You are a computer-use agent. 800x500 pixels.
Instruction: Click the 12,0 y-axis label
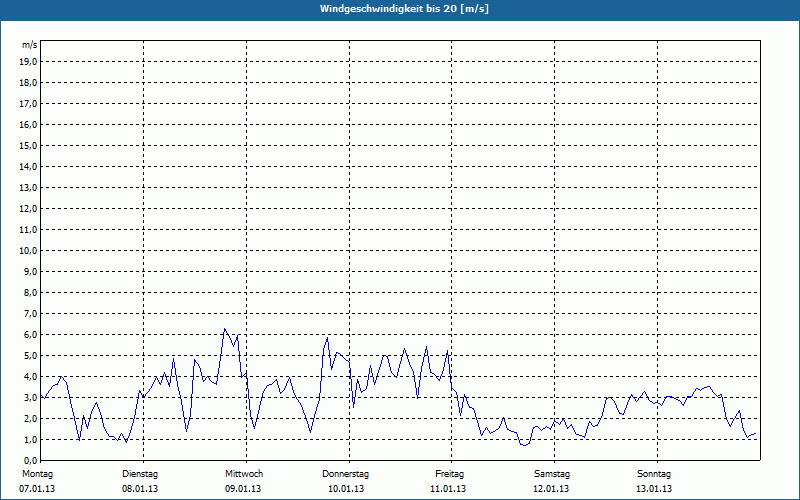point(29,209)
